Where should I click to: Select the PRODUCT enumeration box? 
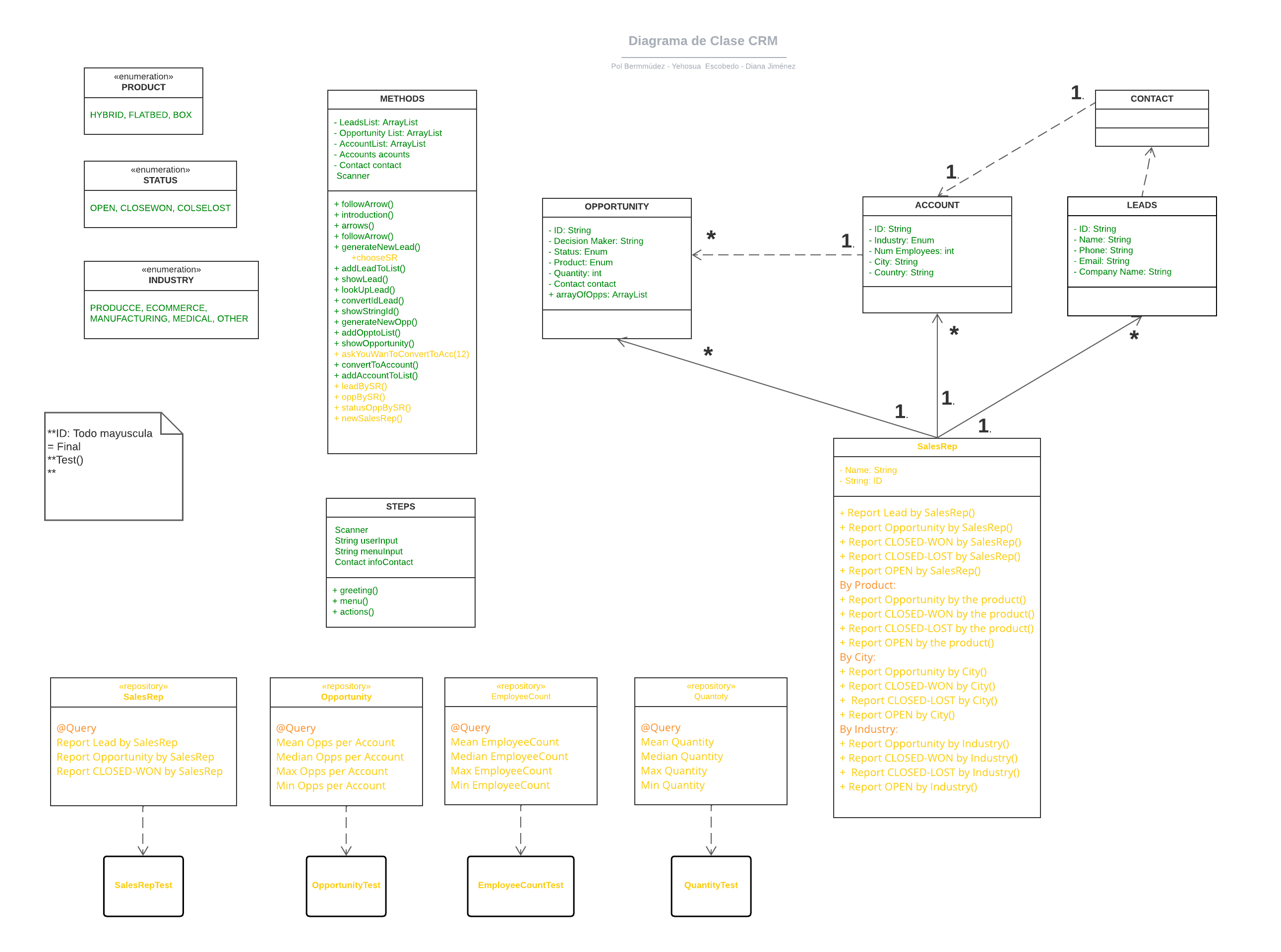pyautogui.click(x=143, y=101)
